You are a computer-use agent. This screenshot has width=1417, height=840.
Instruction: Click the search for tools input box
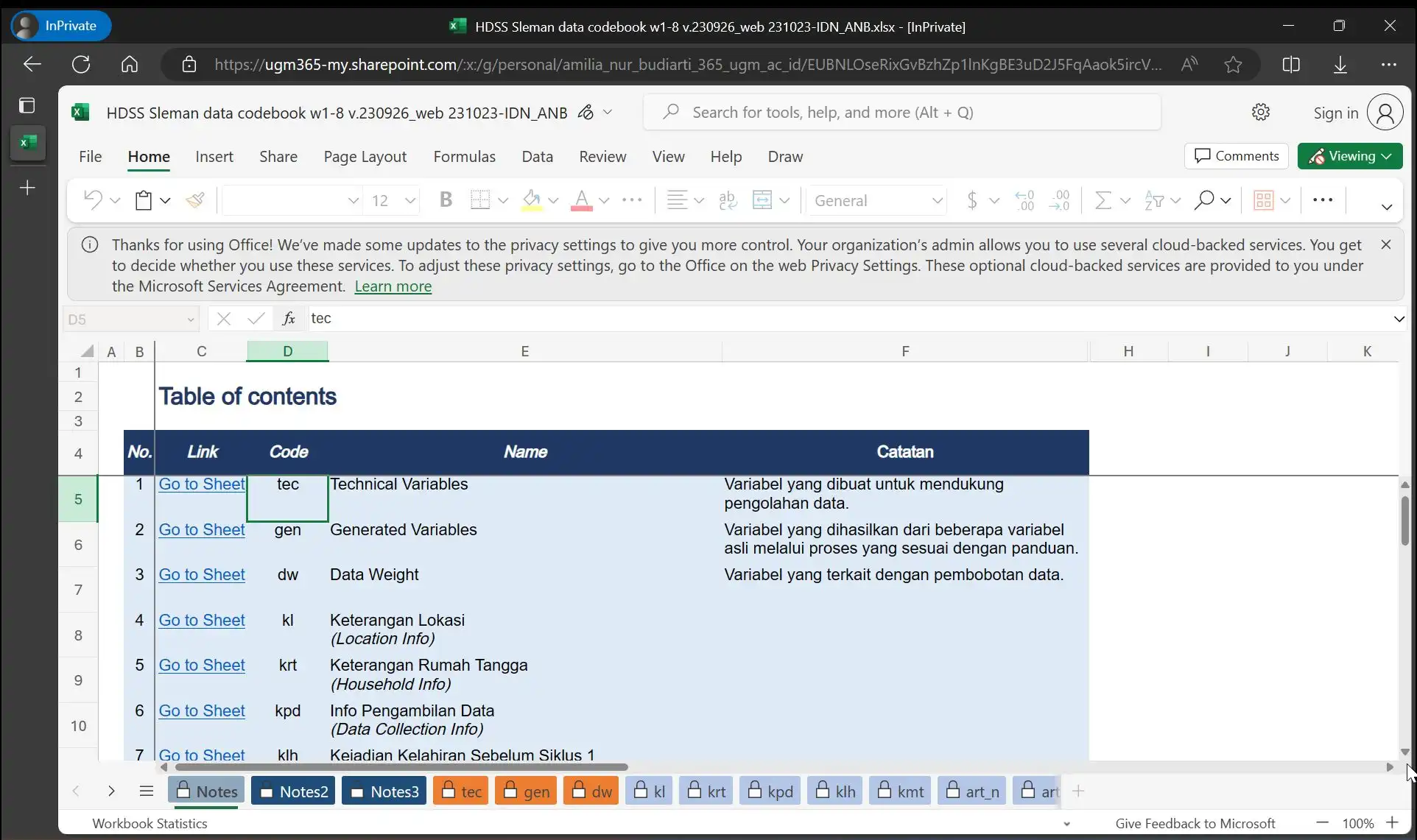coord(901,113)
